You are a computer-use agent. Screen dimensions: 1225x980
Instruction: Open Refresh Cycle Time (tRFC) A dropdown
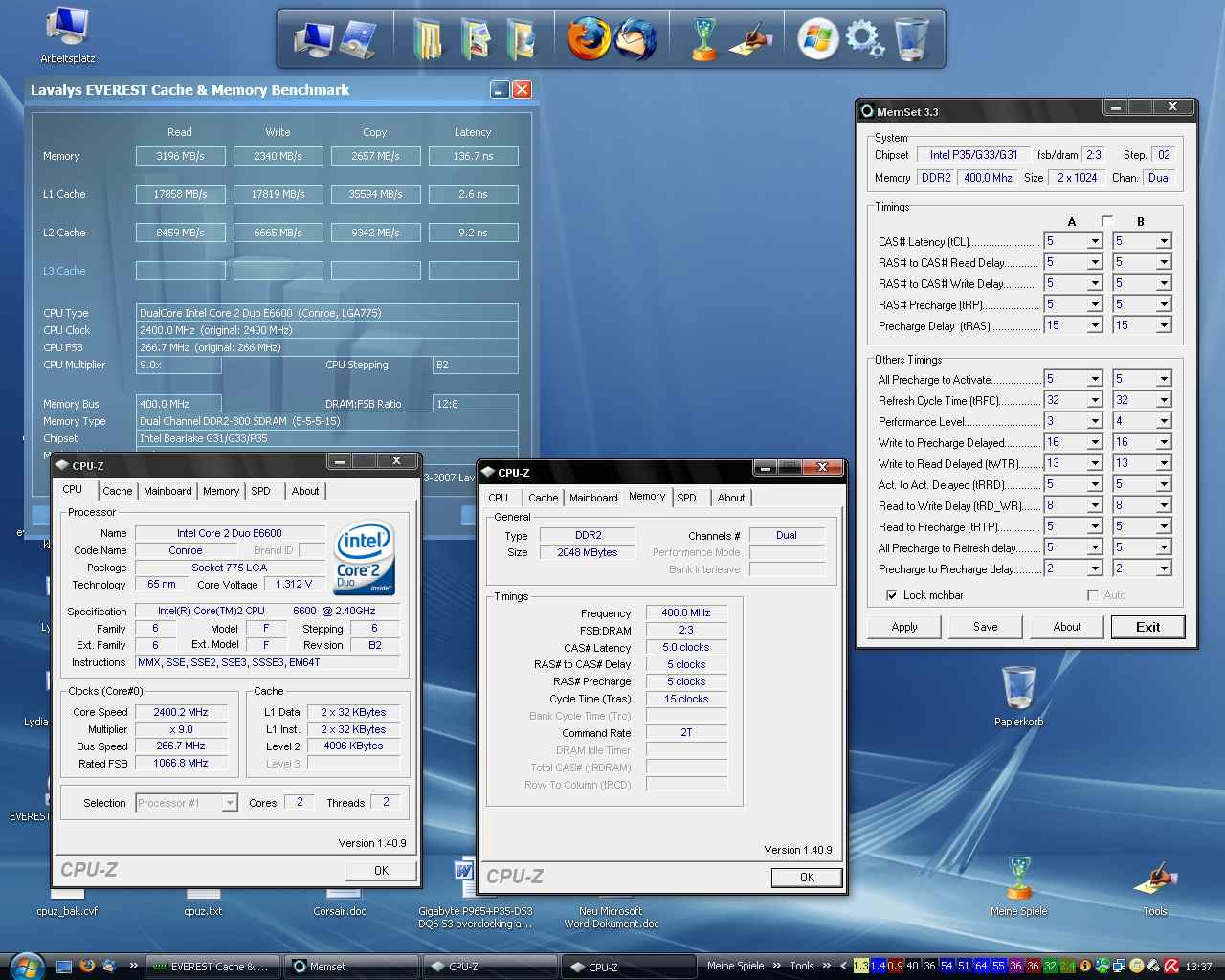pos(1095,400)
